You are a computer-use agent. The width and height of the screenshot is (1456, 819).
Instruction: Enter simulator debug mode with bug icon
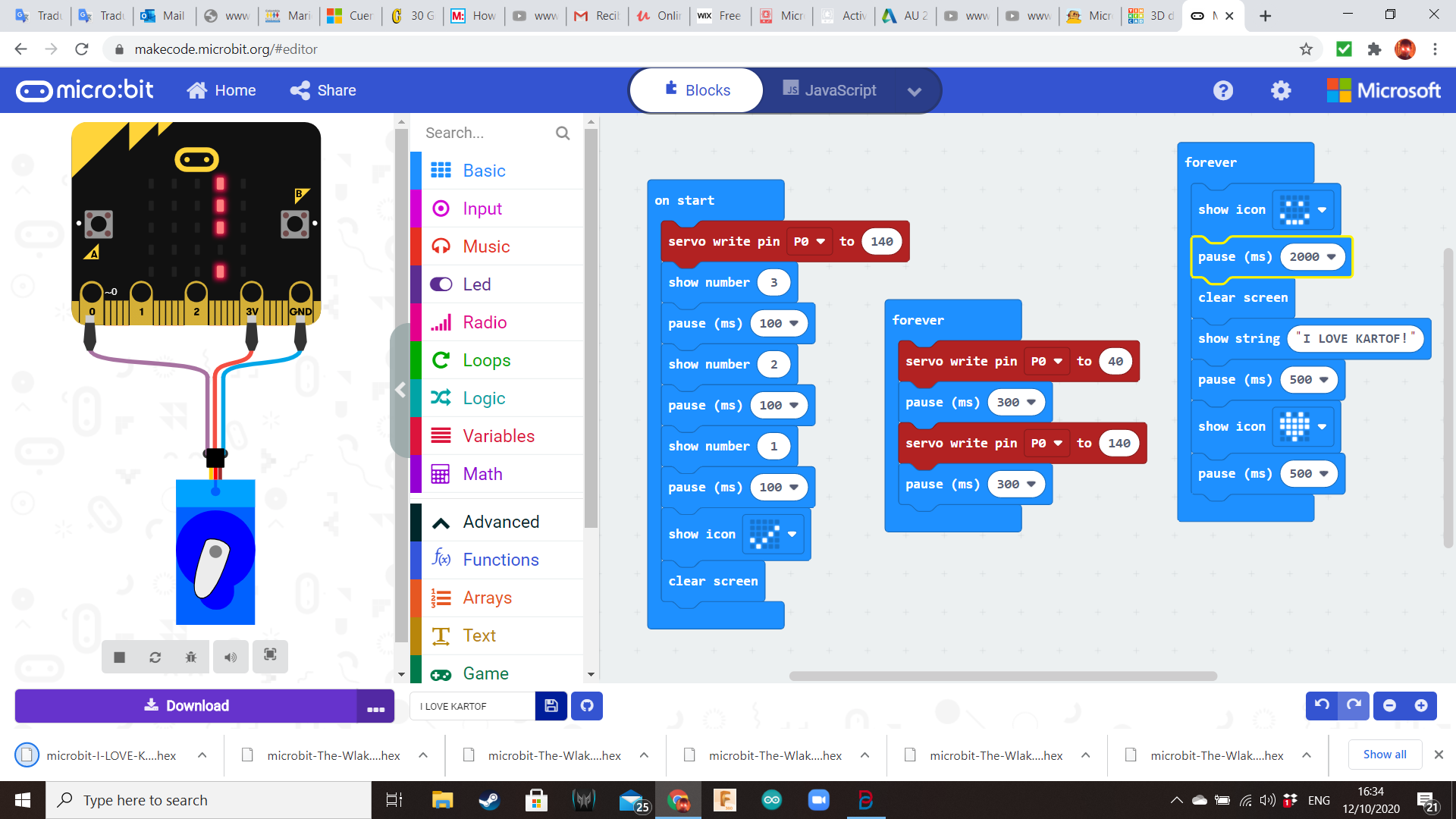[191, 657]
